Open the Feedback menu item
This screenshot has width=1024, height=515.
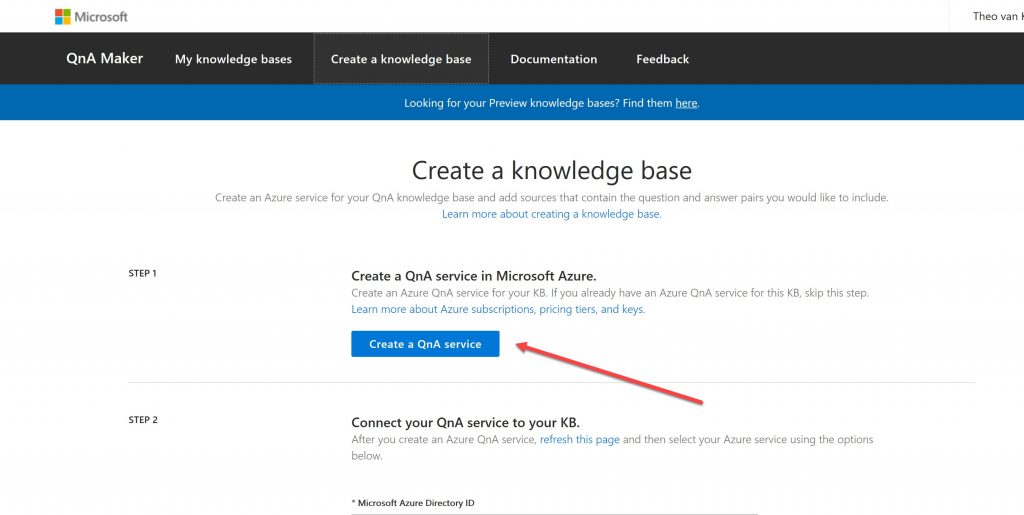point(662,59)
